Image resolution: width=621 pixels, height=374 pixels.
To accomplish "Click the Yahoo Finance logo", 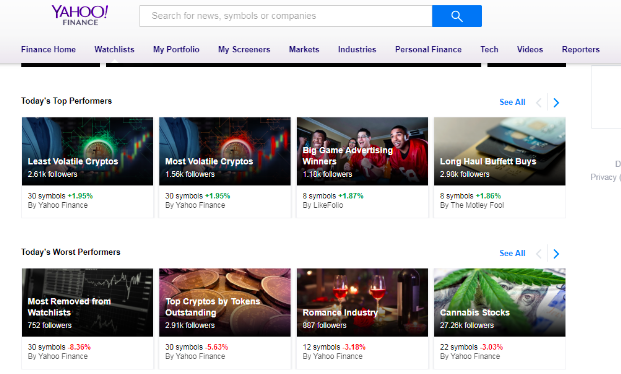I will [80, 15].
